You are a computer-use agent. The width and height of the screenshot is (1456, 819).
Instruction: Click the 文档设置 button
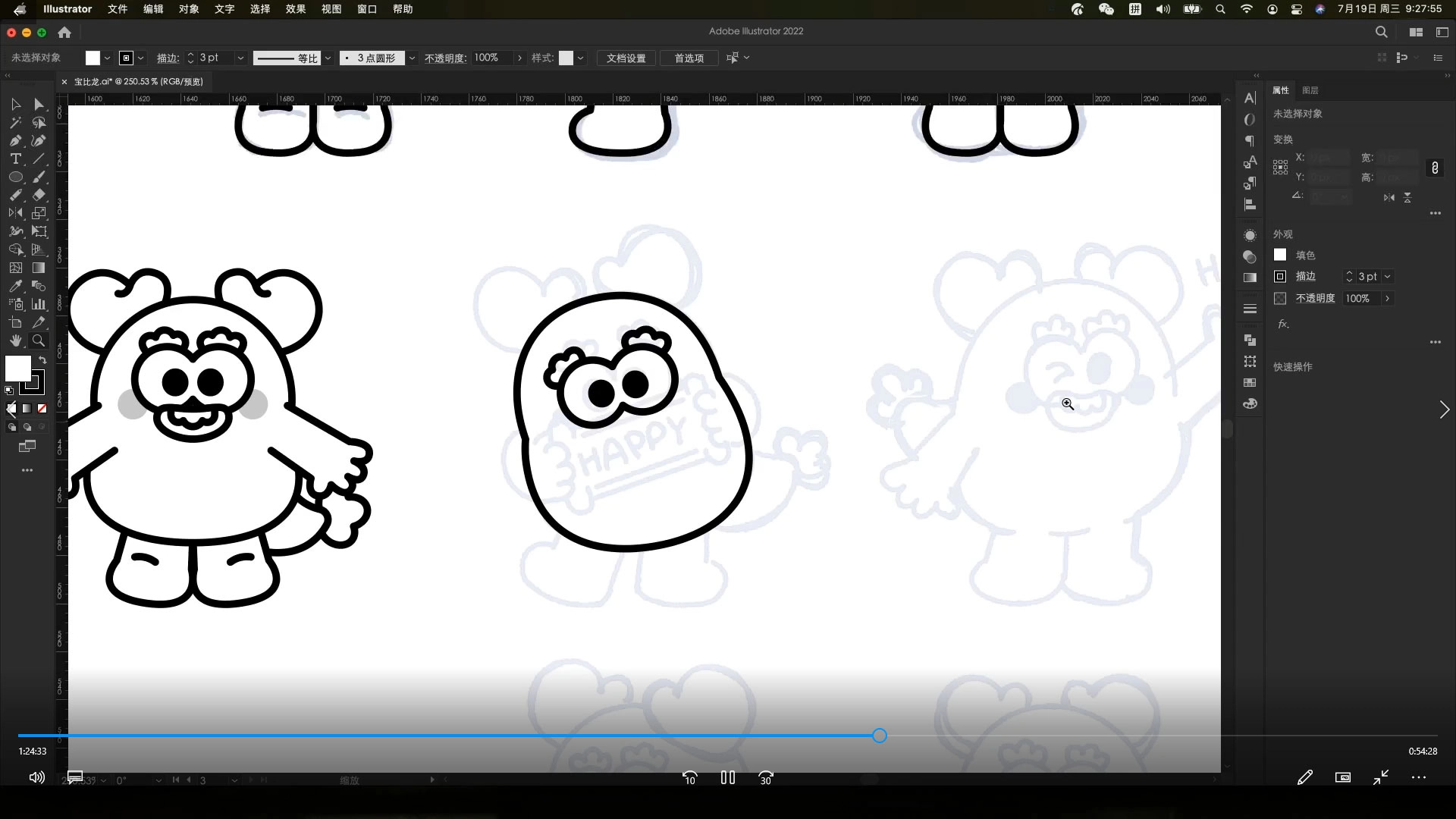point(626,58)
